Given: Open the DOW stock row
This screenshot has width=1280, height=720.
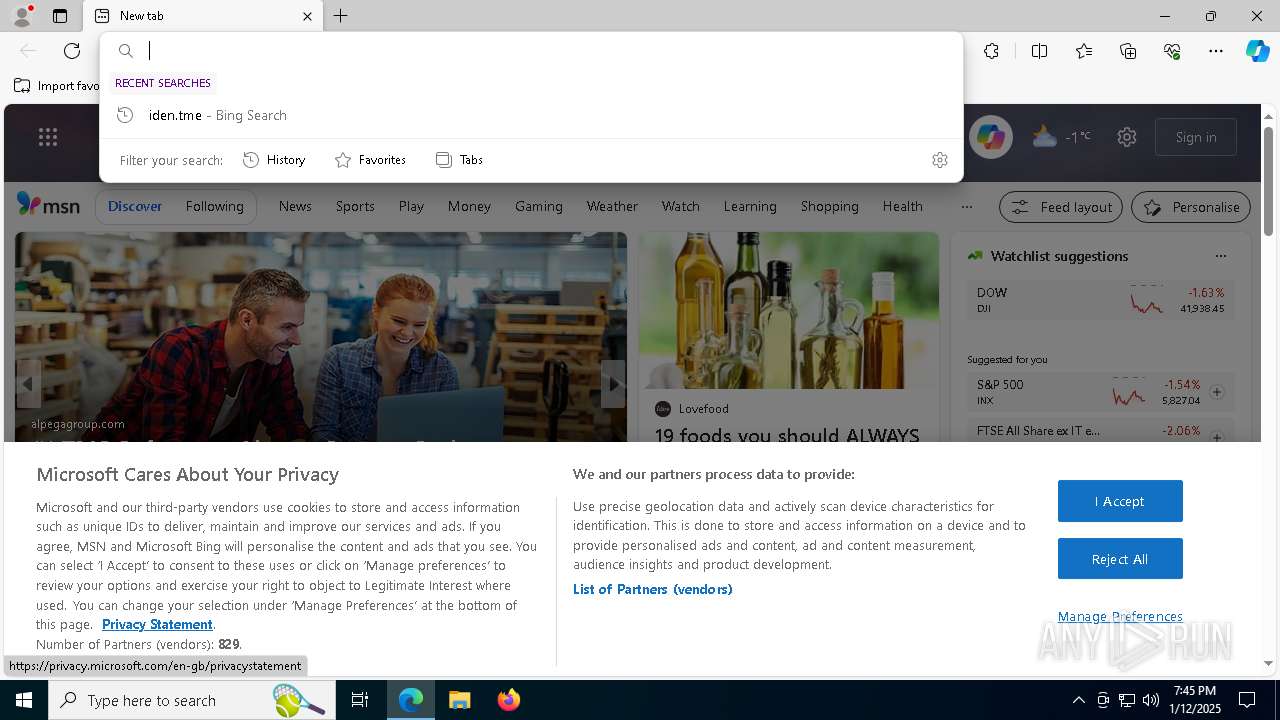Looking at the screenshot, I should click(x=1100, y=300).
